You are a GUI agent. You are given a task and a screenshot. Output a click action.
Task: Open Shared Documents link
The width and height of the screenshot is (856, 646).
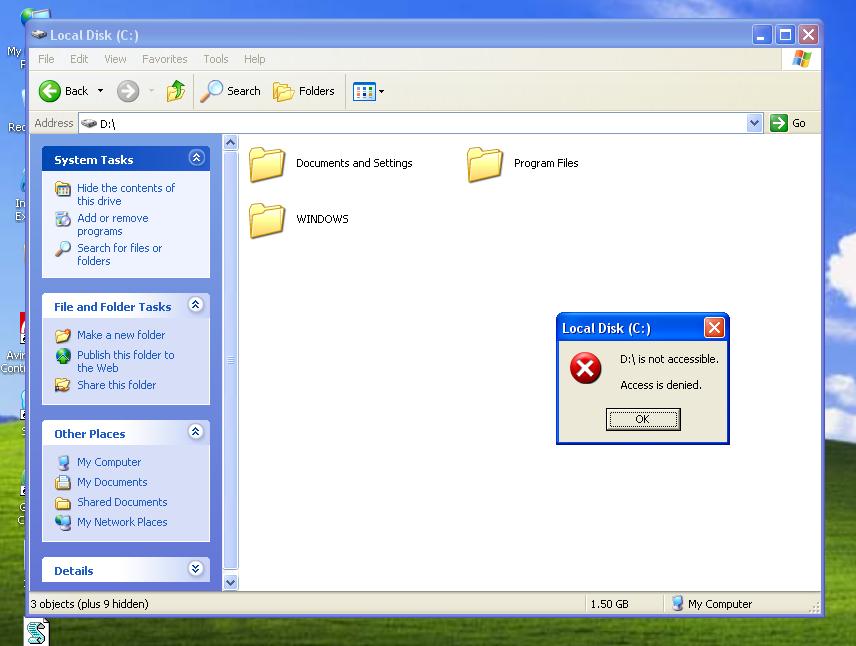click(x=122, y=502)
